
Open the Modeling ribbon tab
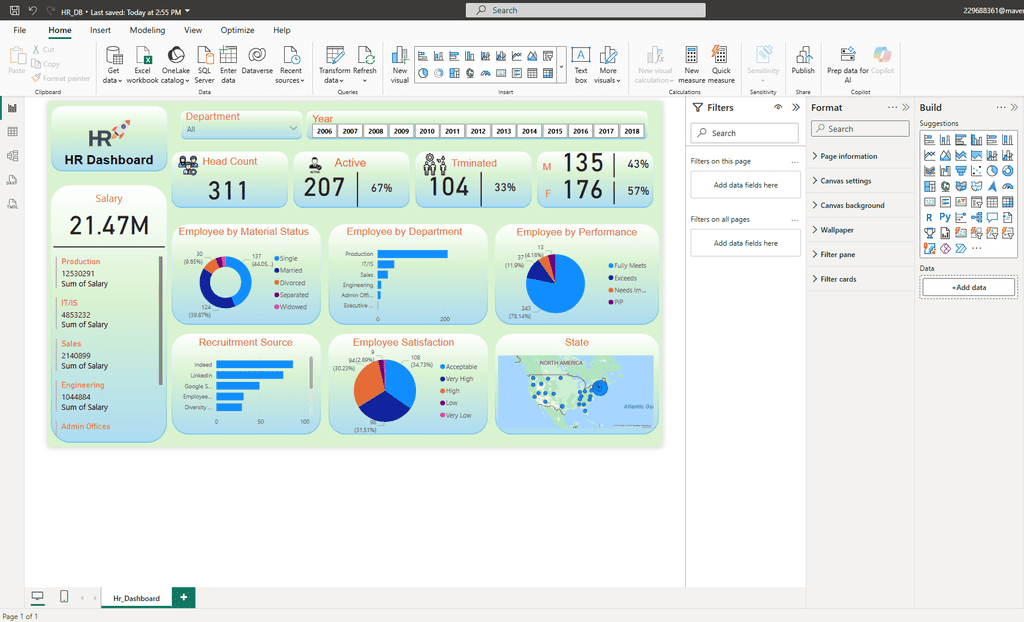click(147, 31)
